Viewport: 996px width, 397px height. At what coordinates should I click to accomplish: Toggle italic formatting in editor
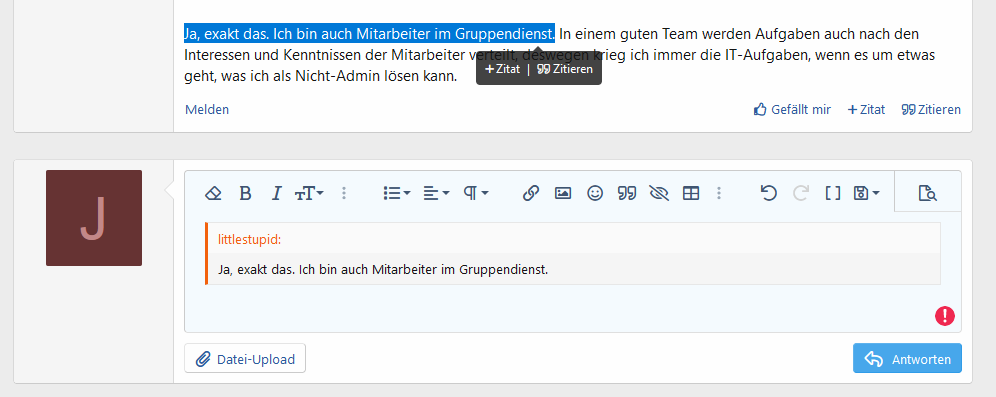[276, 193]
